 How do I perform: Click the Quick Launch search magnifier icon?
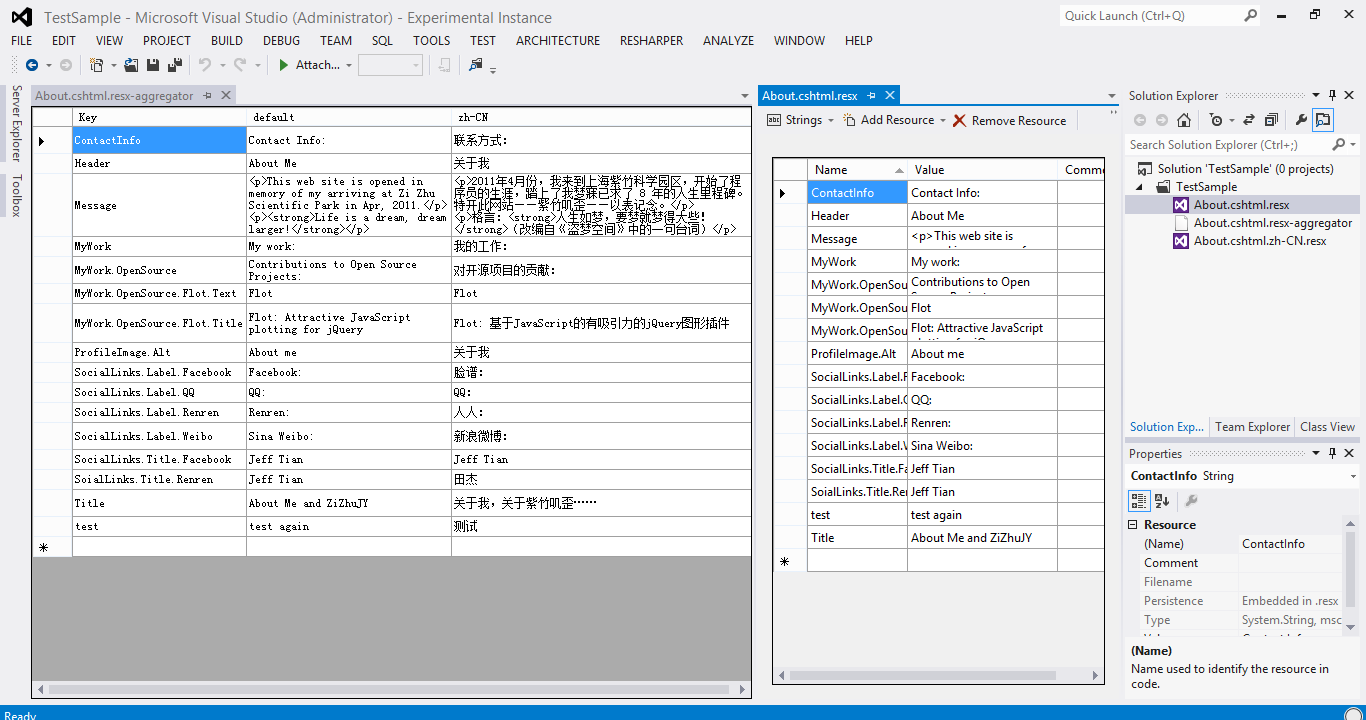click(x=1251, y=15)
